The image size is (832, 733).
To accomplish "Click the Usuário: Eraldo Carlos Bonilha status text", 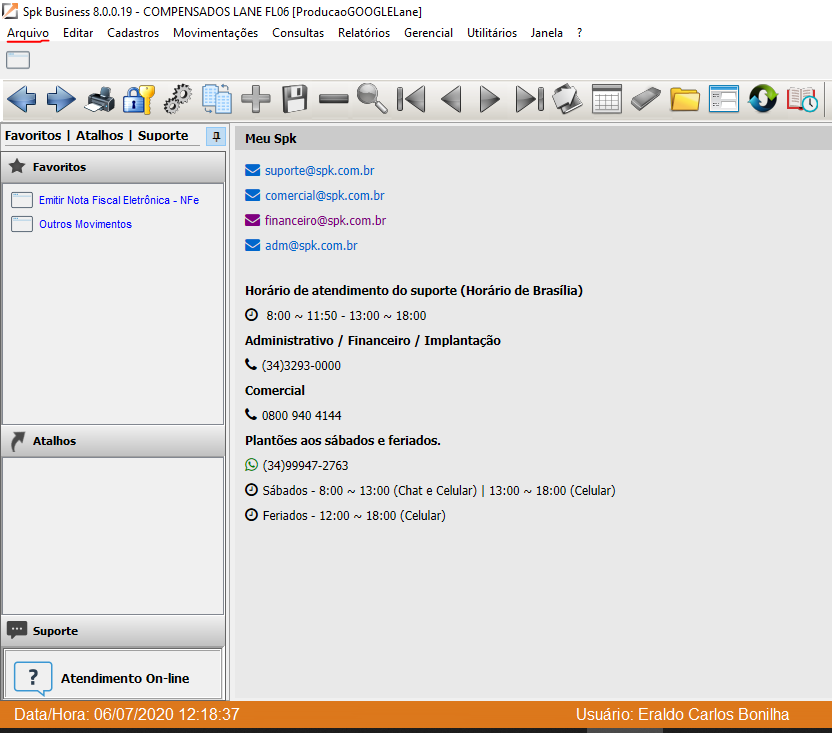I will click(x=682, y=714).
